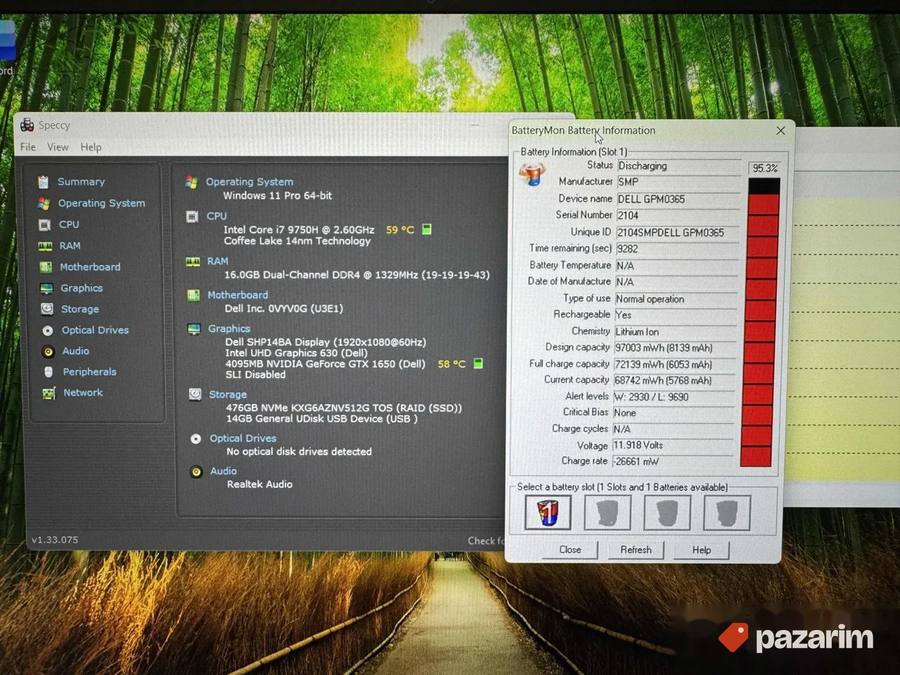Click the Operating System heading link in summary
This screenshot has height=675, width=900.
pos(249,182)
